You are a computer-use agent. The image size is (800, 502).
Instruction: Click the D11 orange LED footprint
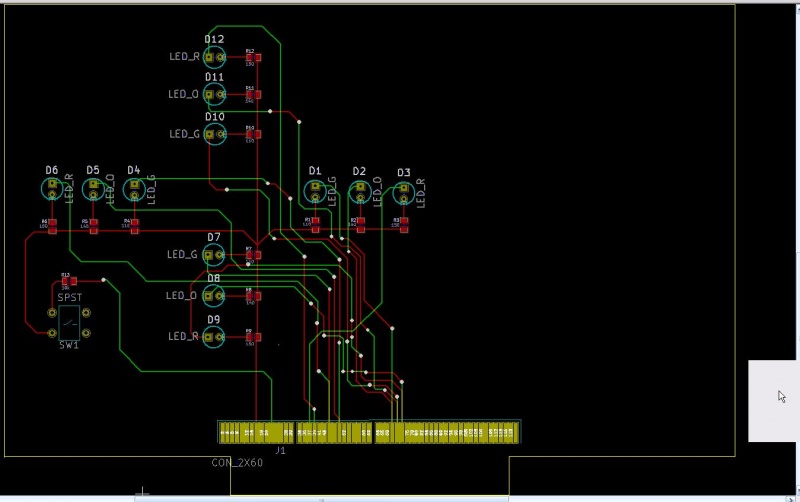point(215,95)
